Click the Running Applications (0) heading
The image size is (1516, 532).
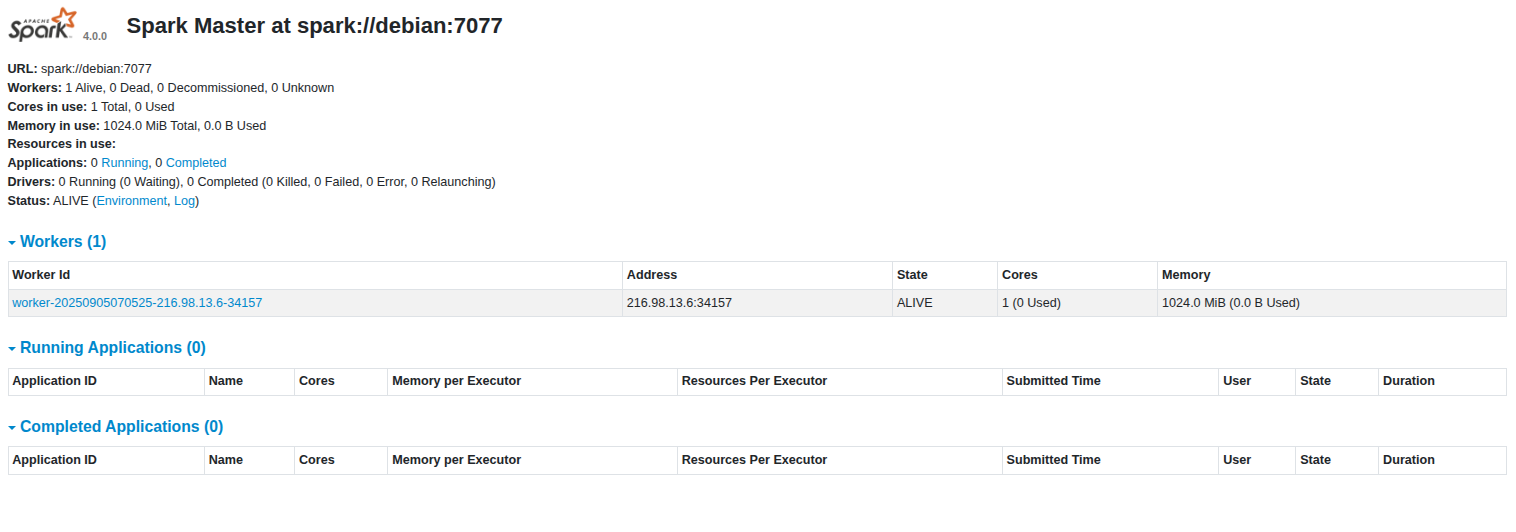pos(113,348)
